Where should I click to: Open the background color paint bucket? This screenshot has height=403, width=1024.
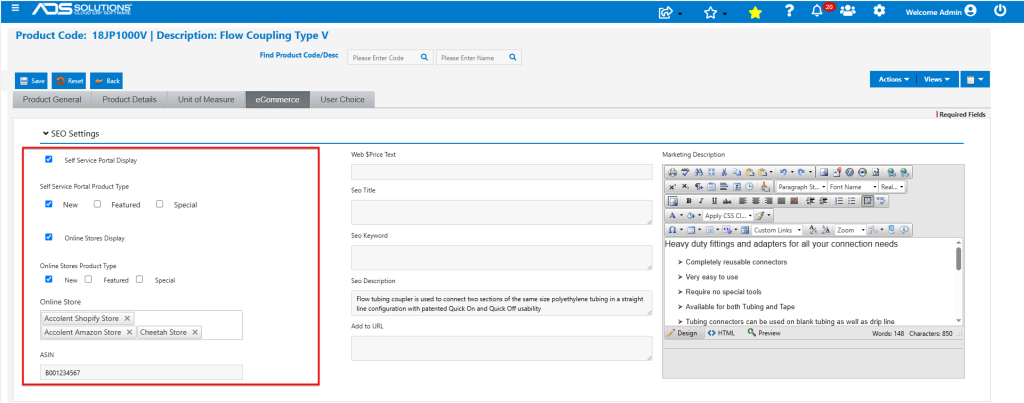click(691, 216)
